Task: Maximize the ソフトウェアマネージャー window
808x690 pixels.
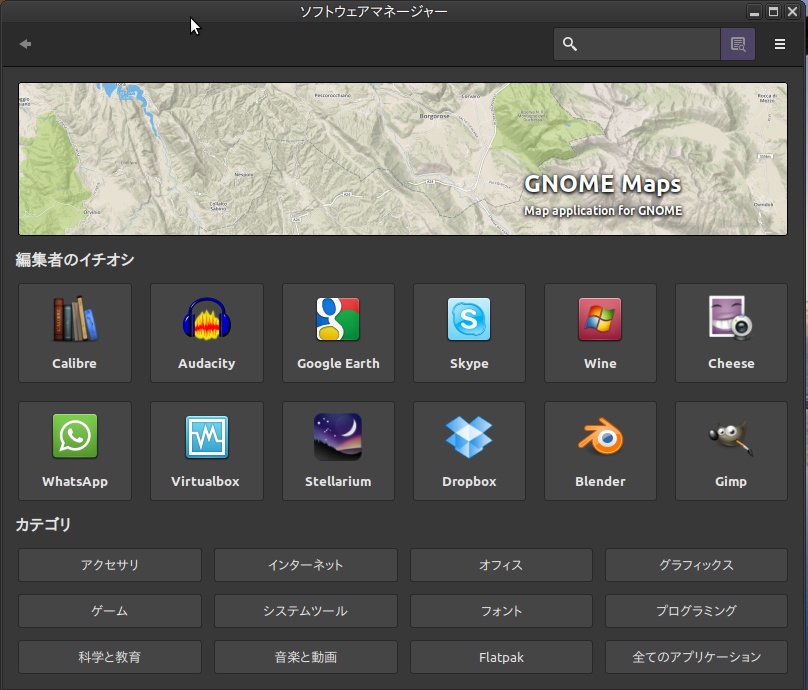Action: tap(773, 12)
